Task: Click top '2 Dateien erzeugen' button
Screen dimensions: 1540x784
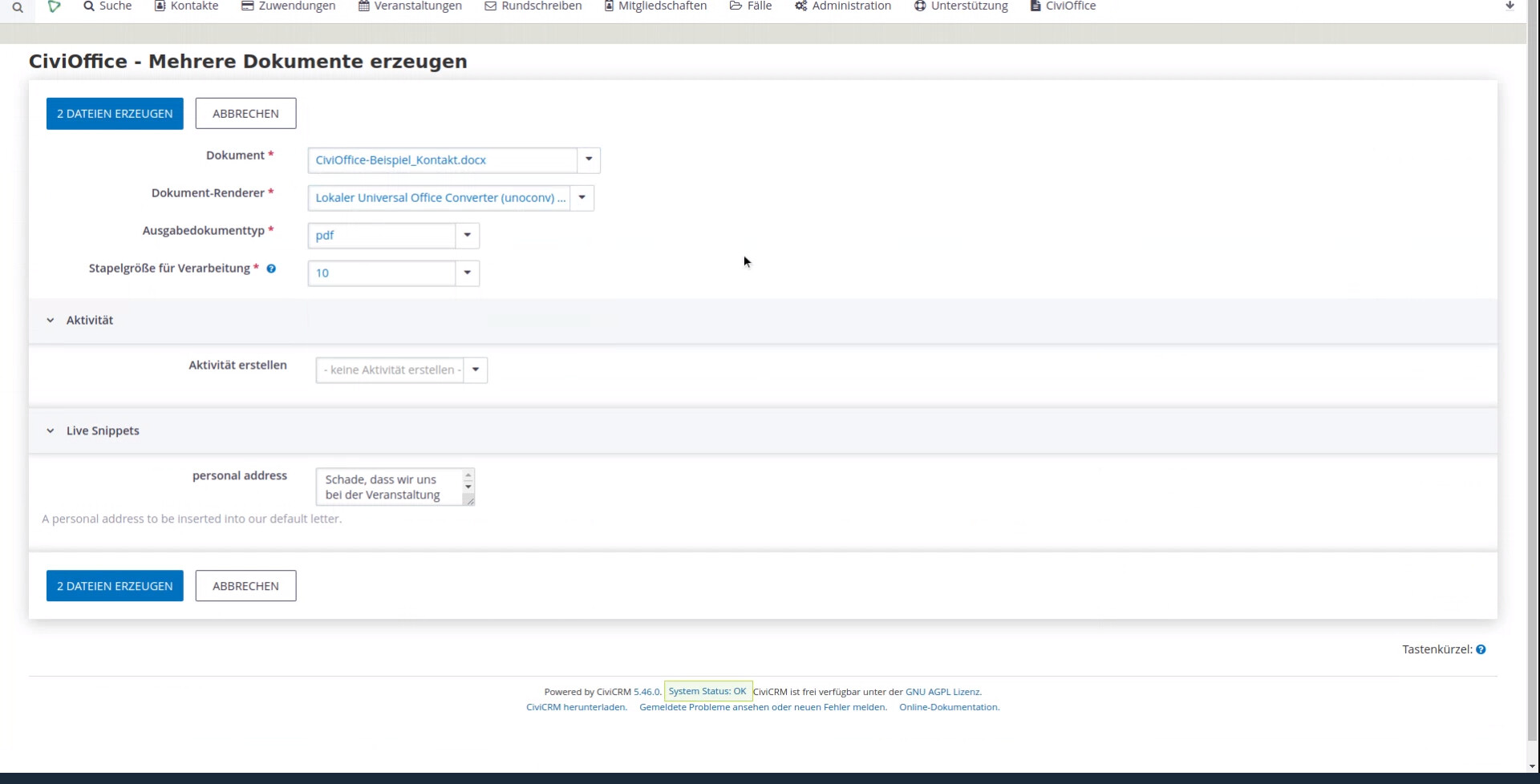Action: pyautogui.click(x=115, y=114)
